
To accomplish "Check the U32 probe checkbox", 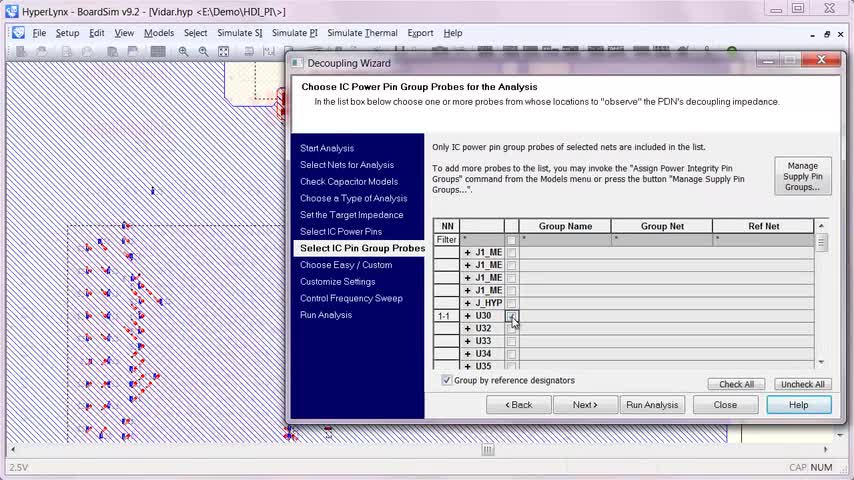I will (x=511, y=329).
